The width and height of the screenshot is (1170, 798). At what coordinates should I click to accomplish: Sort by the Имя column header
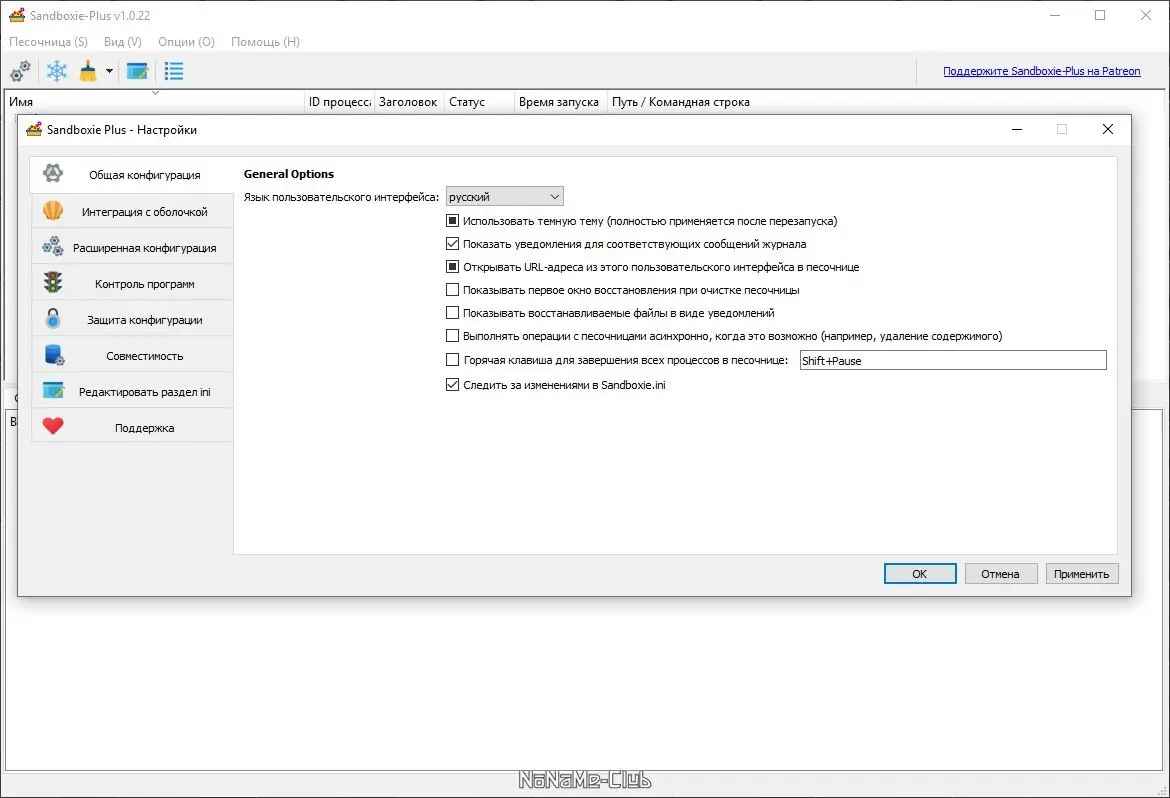click(155, 102)
